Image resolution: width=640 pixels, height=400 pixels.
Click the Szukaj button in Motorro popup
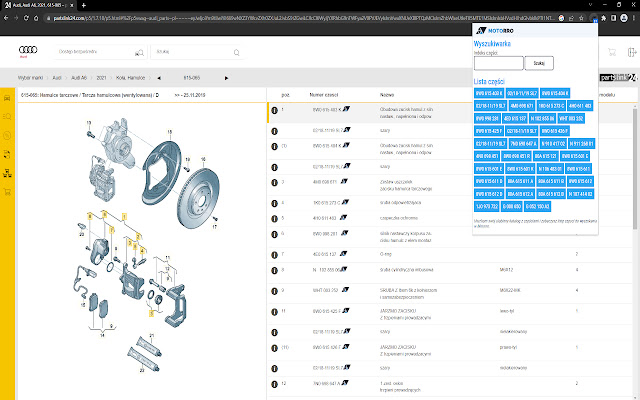click(539, 63)
